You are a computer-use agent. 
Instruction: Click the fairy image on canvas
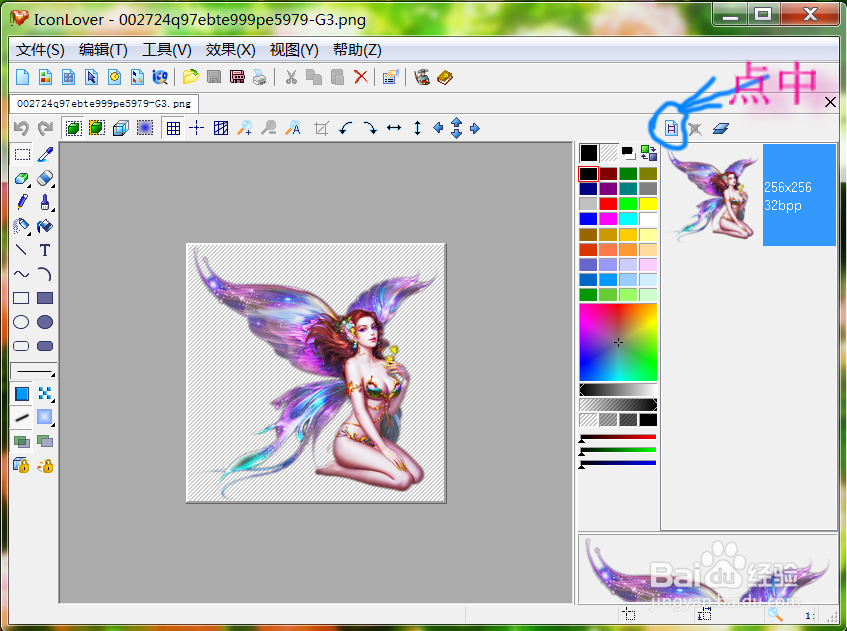[x=316, y=373]
